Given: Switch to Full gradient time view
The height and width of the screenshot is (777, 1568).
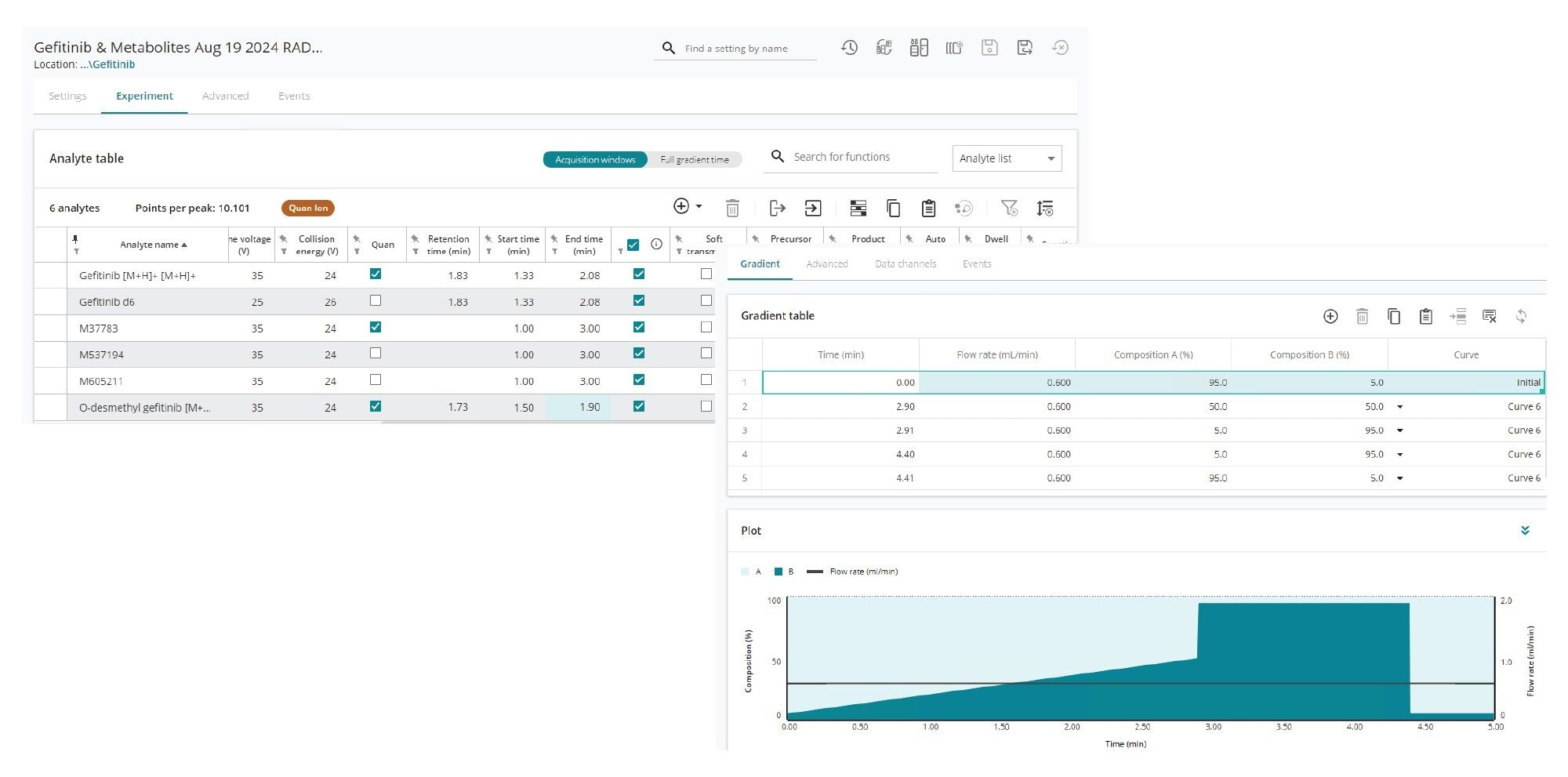Looking at the screenshot, I should 694,160.
